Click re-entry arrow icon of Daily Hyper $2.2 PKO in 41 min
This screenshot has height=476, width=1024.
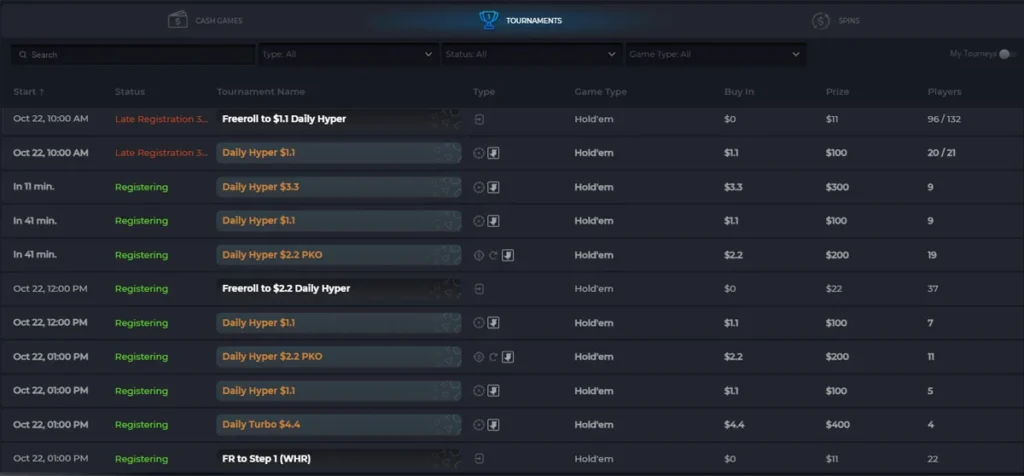tap(493, 255)
